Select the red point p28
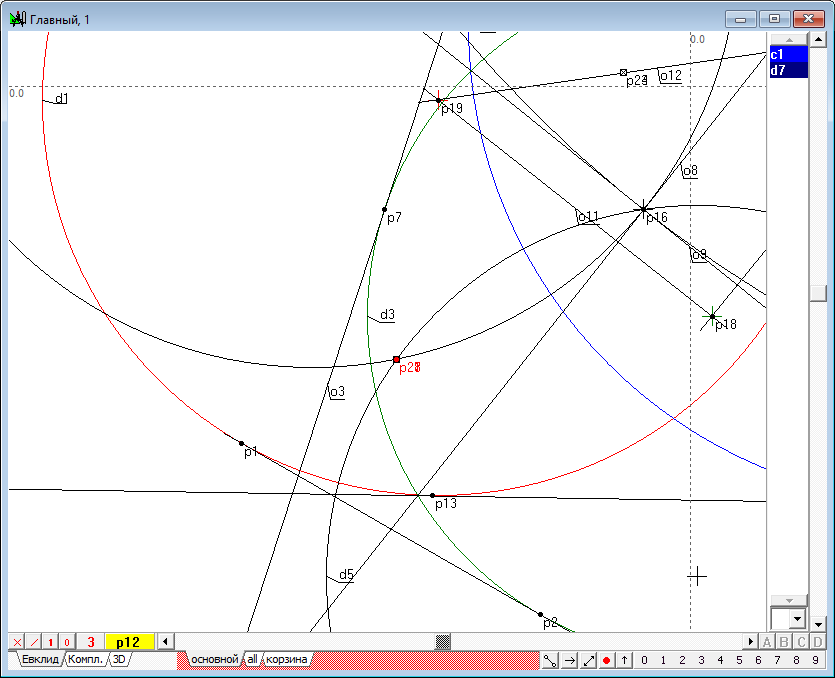835x678 pixels. tap(396, 360)
